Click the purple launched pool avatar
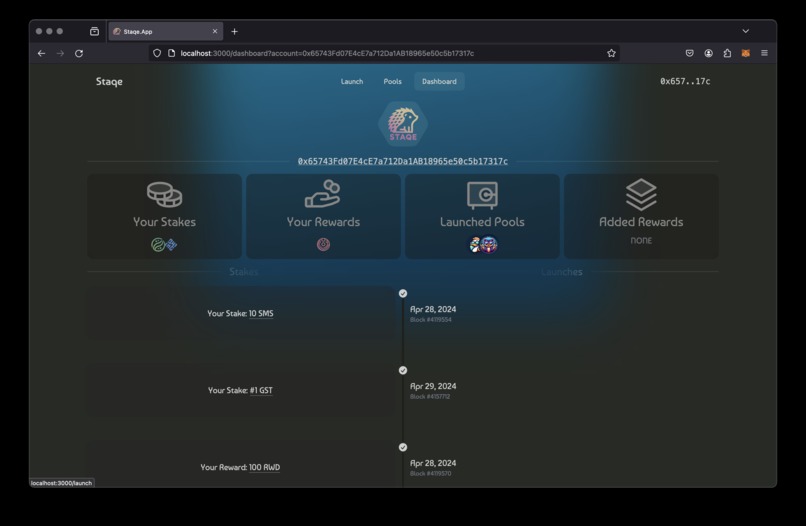 pyautogui.click(x=489, y=245)
